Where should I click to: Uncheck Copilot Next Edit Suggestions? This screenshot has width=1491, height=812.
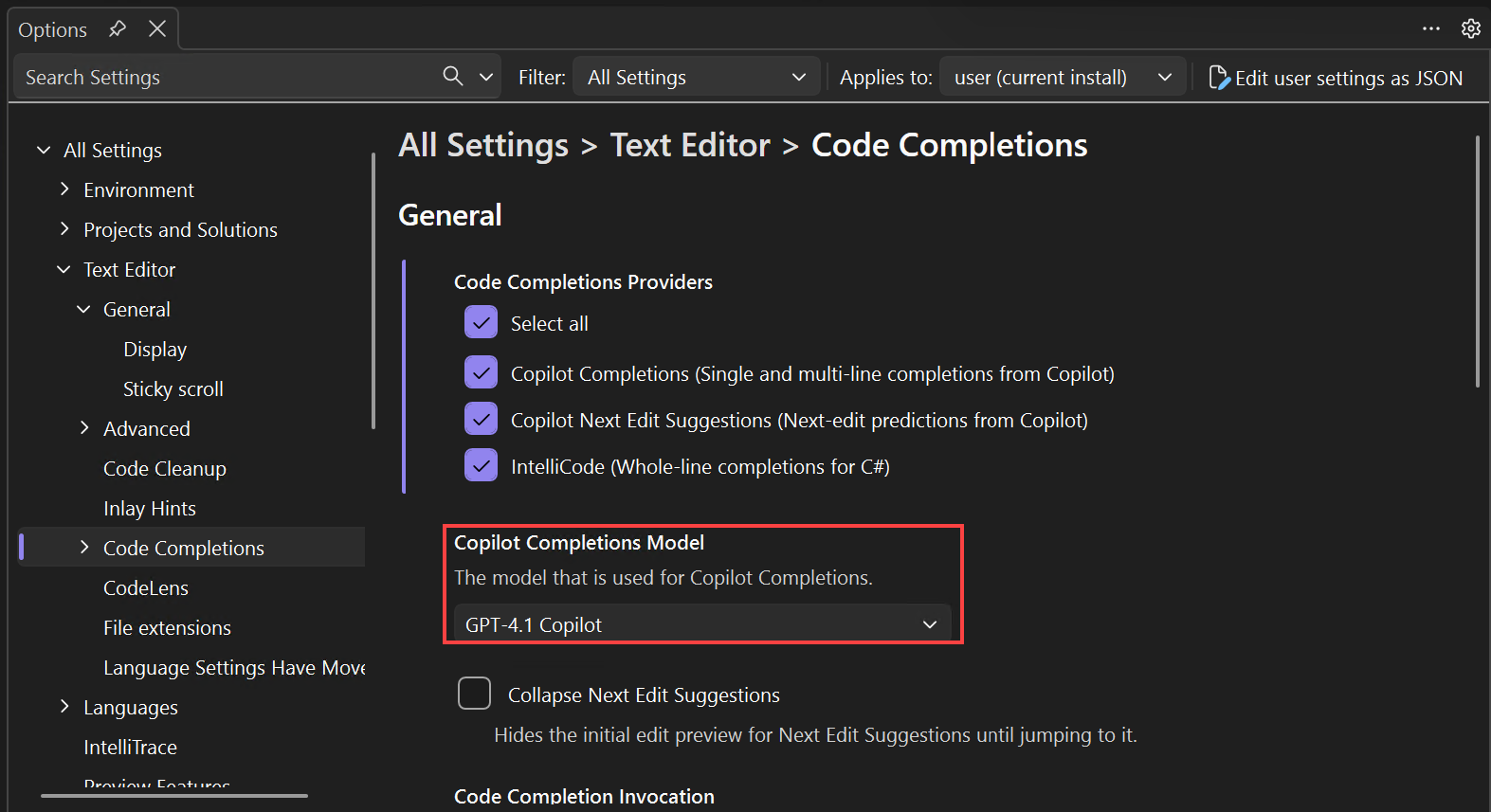point(482,419)
